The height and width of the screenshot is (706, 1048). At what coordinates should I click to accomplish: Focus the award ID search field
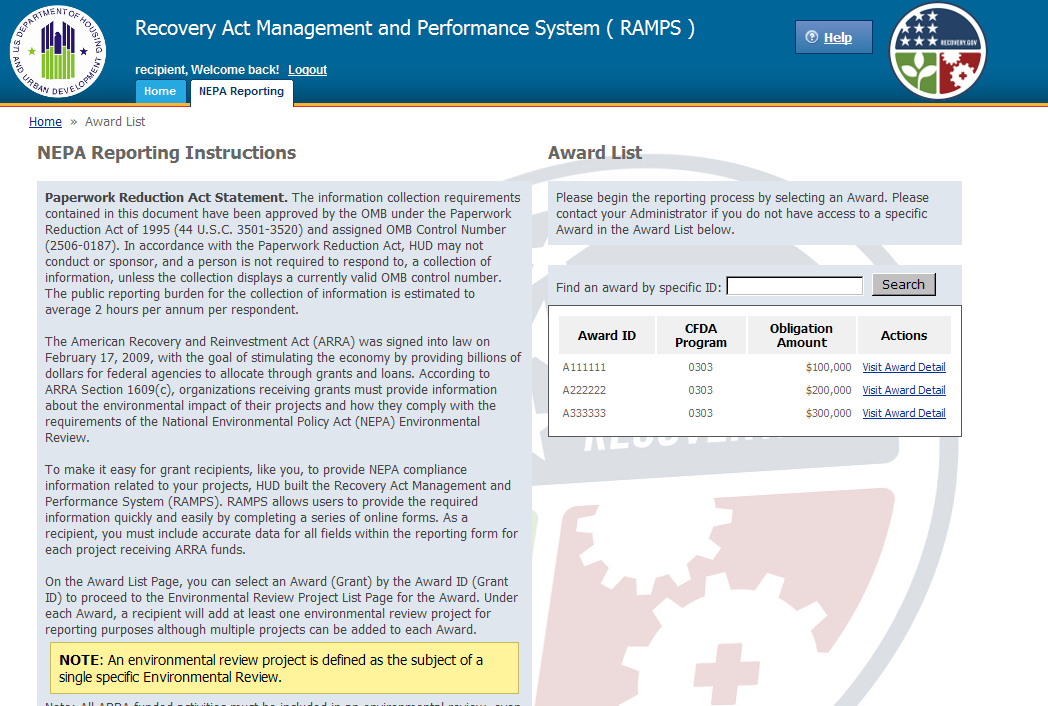794,286
